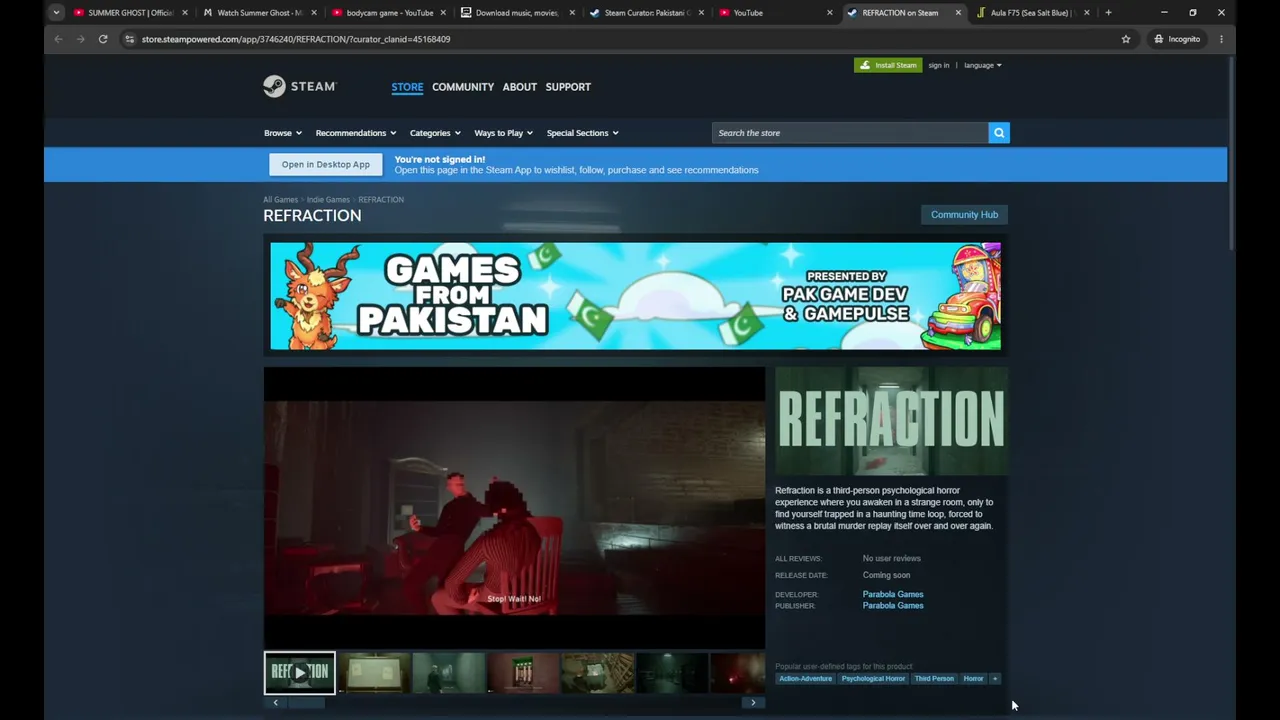The width and height of the screenshot is (1280, 720).
Task: Add a tag with the plus button
Action: [995, 679]
